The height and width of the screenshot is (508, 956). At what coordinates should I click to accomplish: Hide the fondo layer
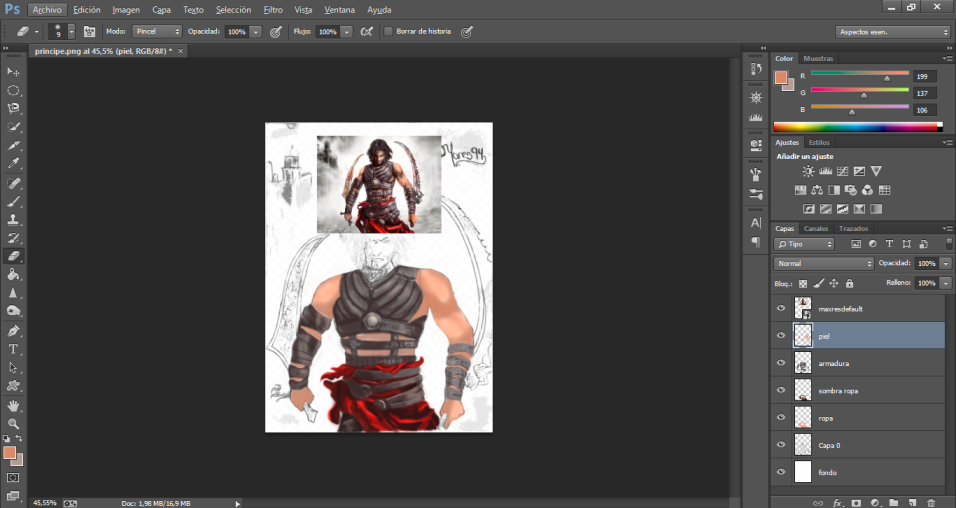[x=781, y=472]
